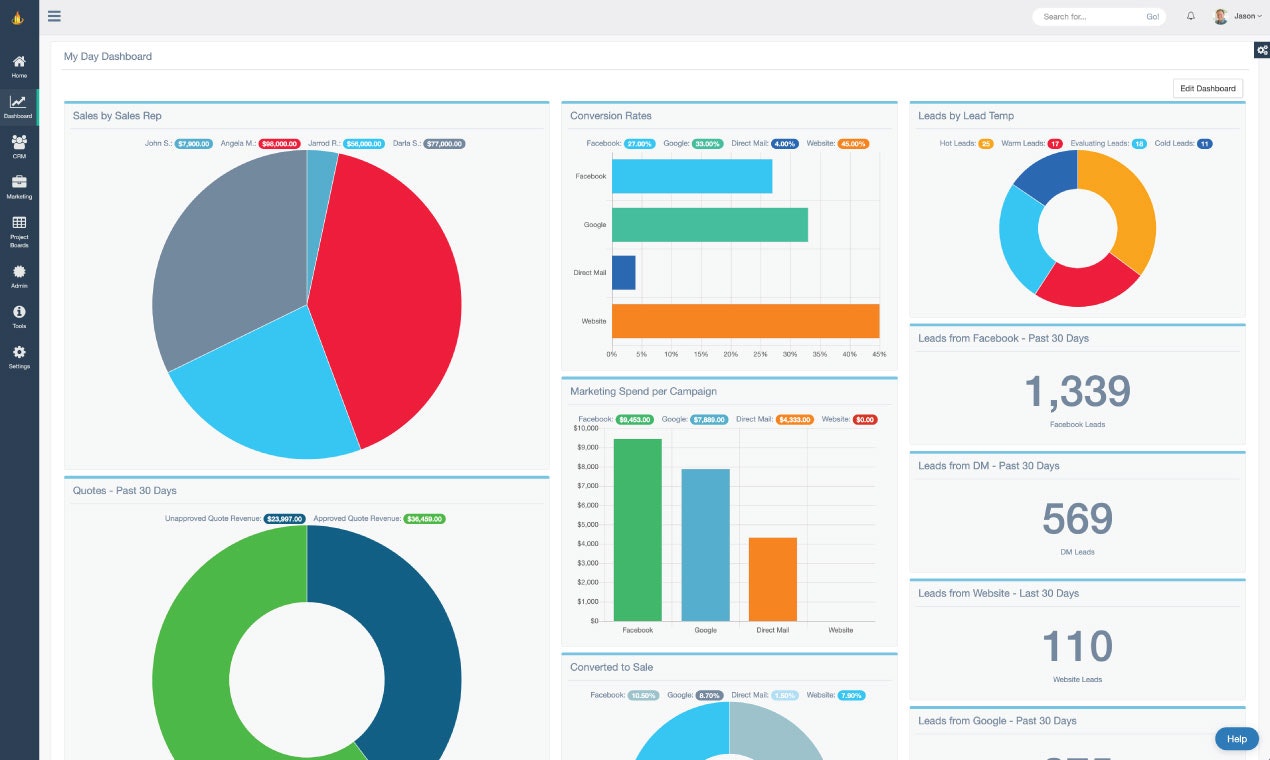Click the Website 7.90% Converted to Sale badge
The width and height of the screenshot is (1270, 760).
point(851,695)
